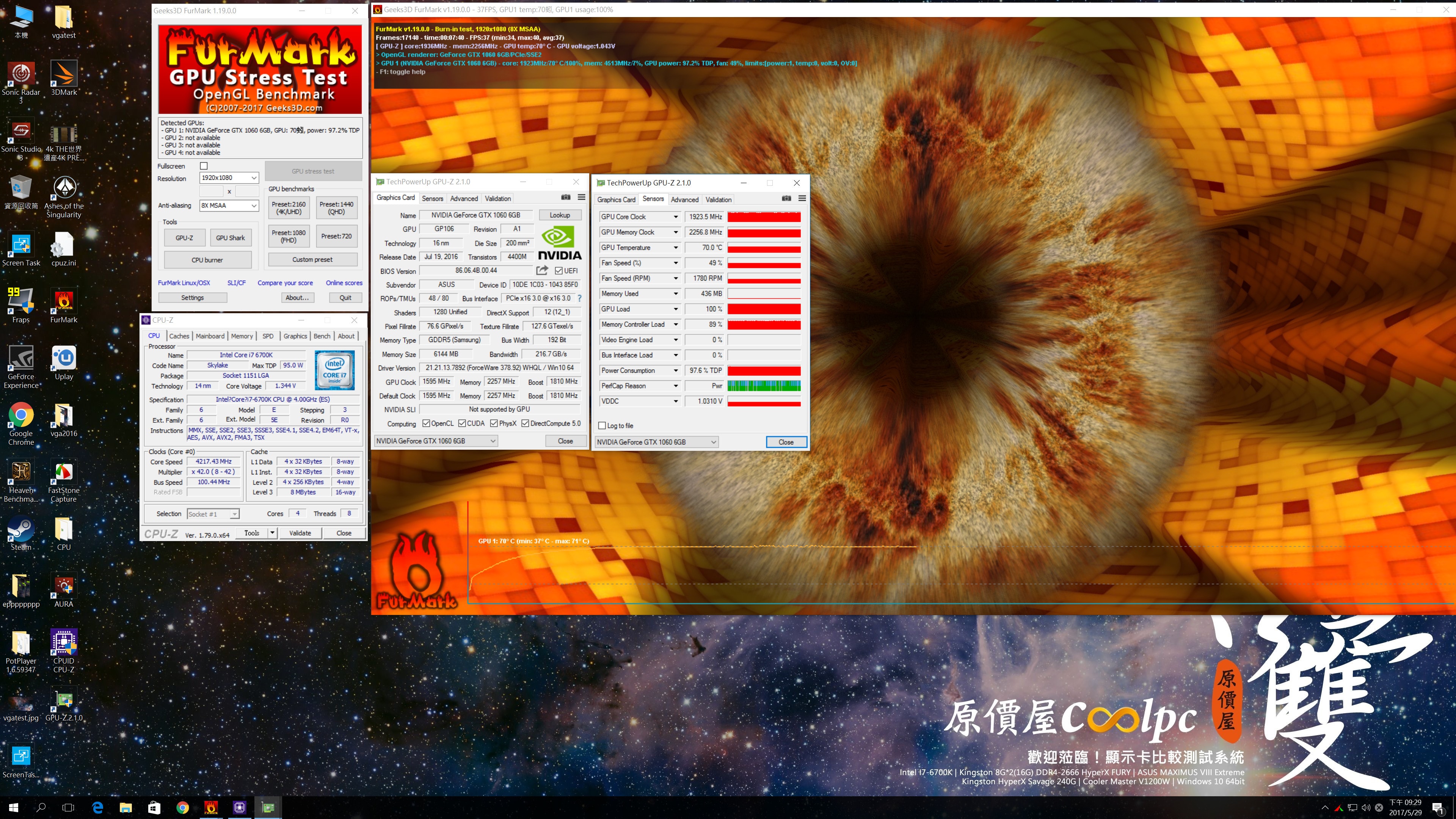The width and height of the screenshot is (1456, 819).
Task: Click the BIOS Version field 86.06.4B.00.44
Action: (476, 271)
